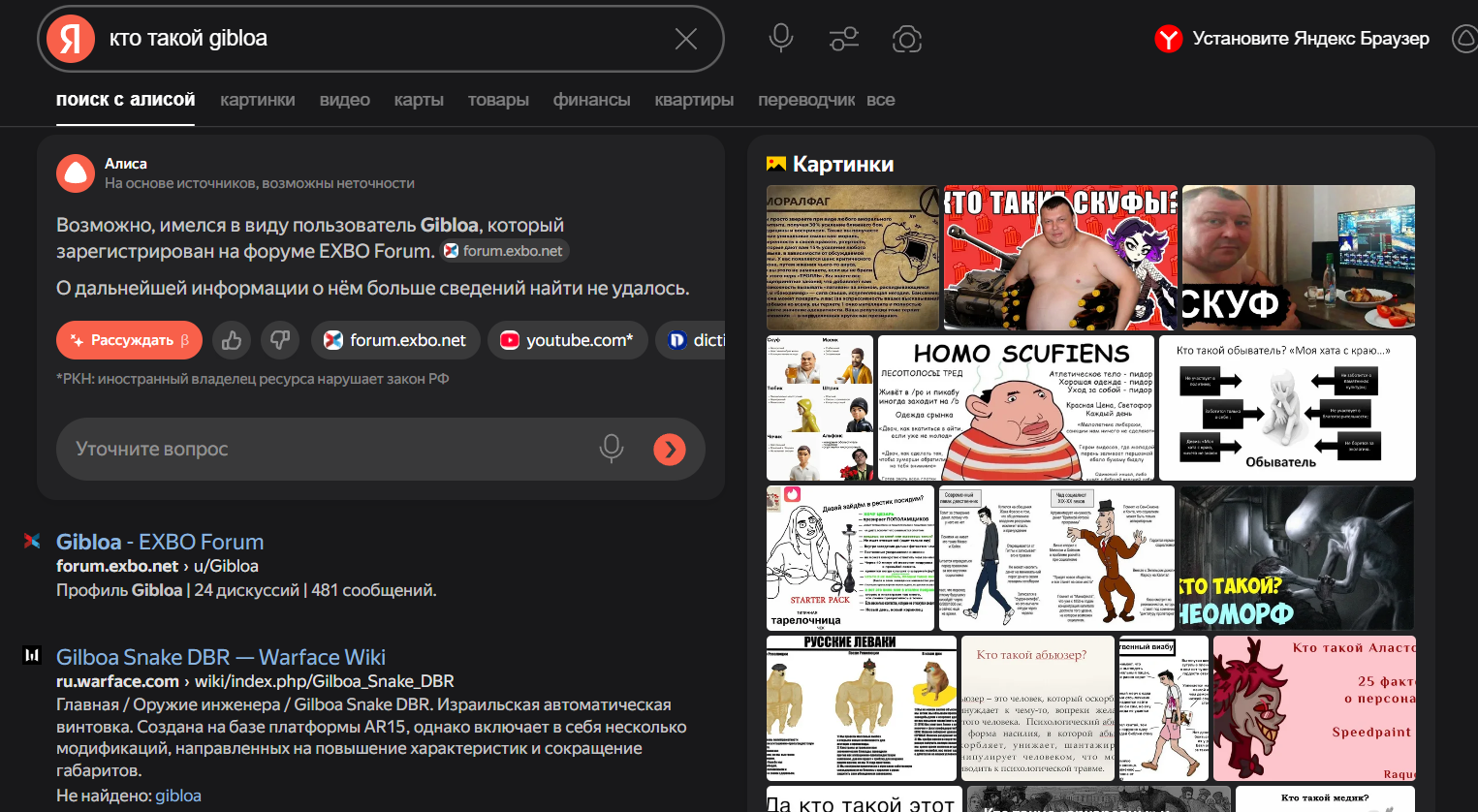Open forum.exbo.net › u/Gibloa URL path

tap(157, 566)
